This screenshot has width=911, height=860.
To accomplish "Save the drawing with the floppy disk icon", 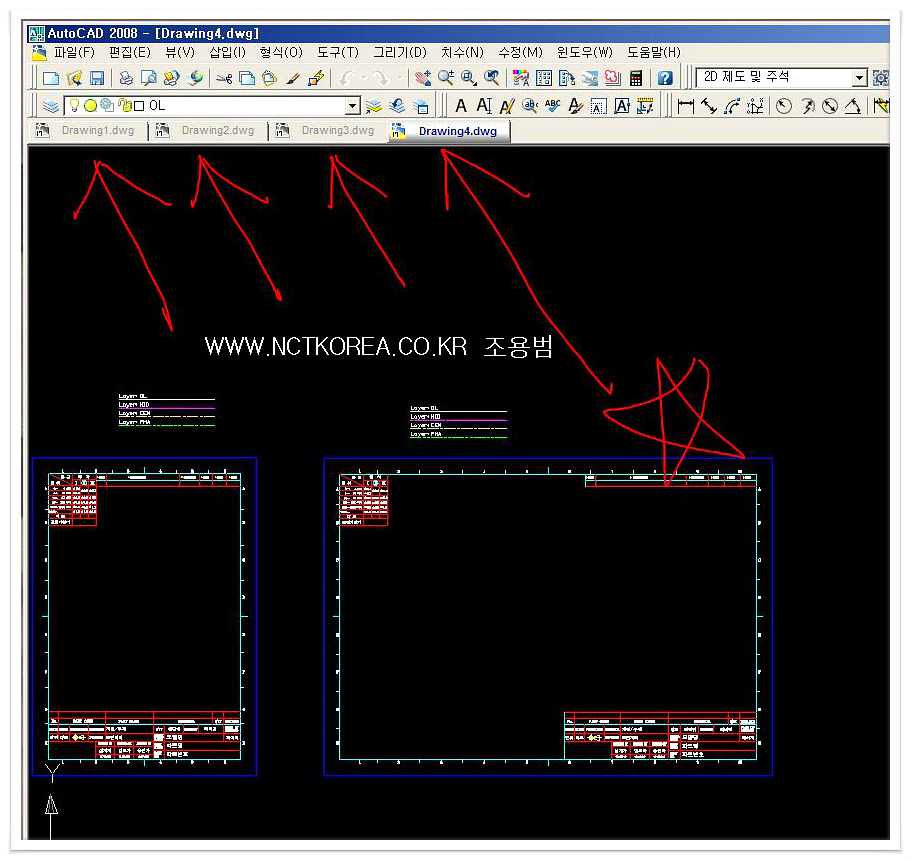I will point(97,78).
